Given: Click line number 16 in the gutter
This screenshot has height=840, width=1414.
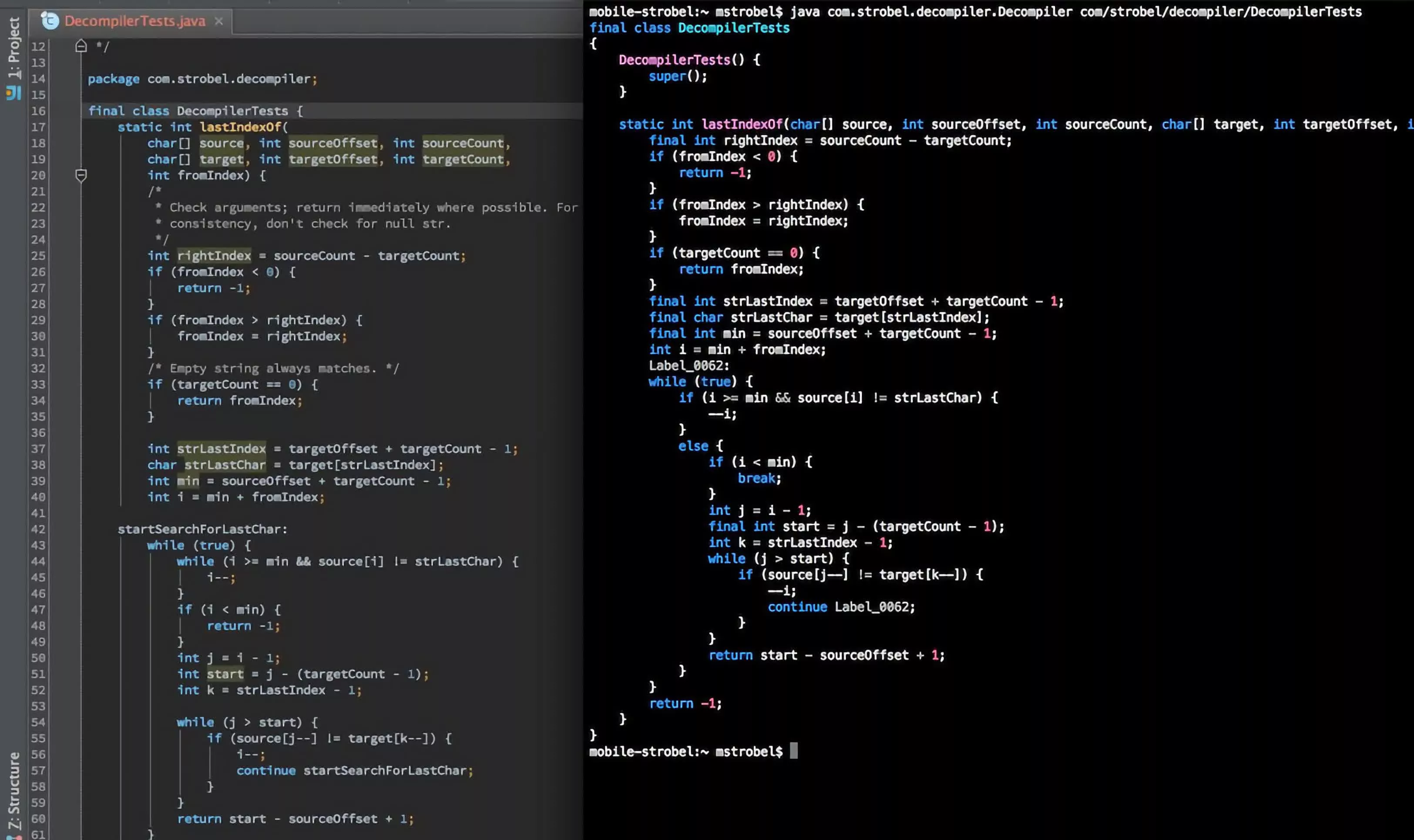Looking at the screenshot, I should click(38, 111).
